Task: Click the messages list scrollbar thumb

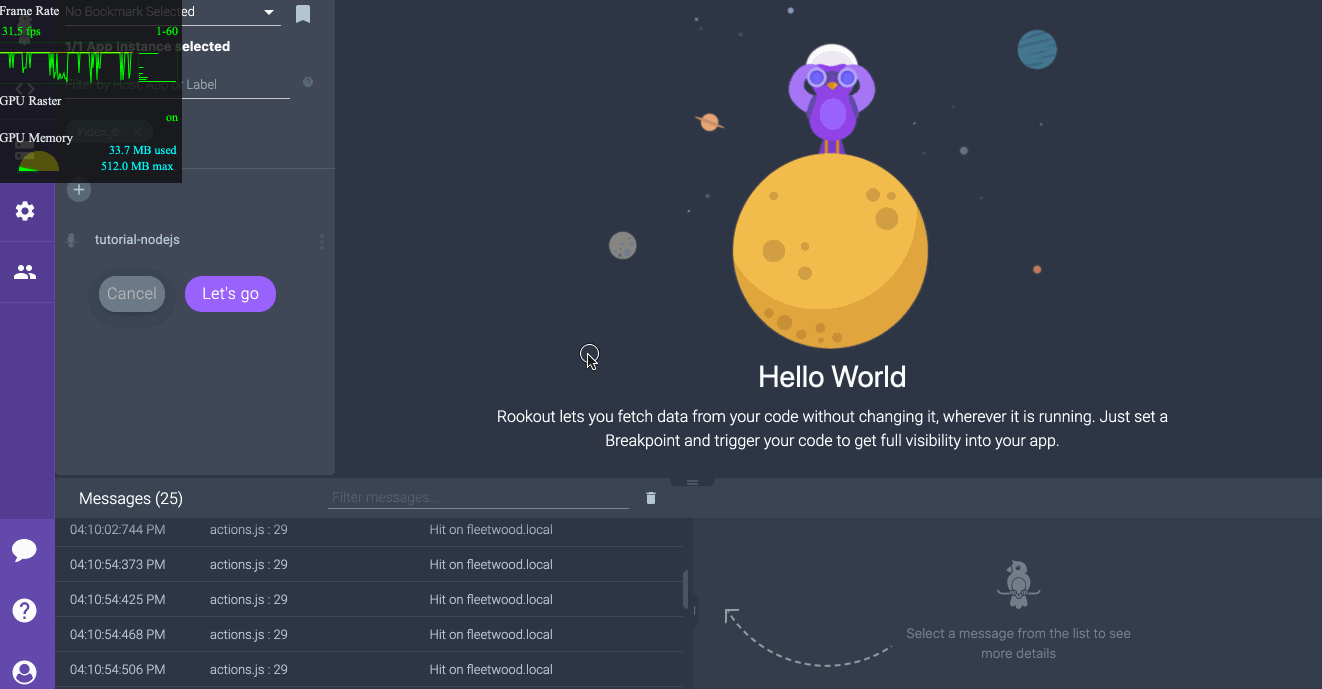Action: click(686, 589)
